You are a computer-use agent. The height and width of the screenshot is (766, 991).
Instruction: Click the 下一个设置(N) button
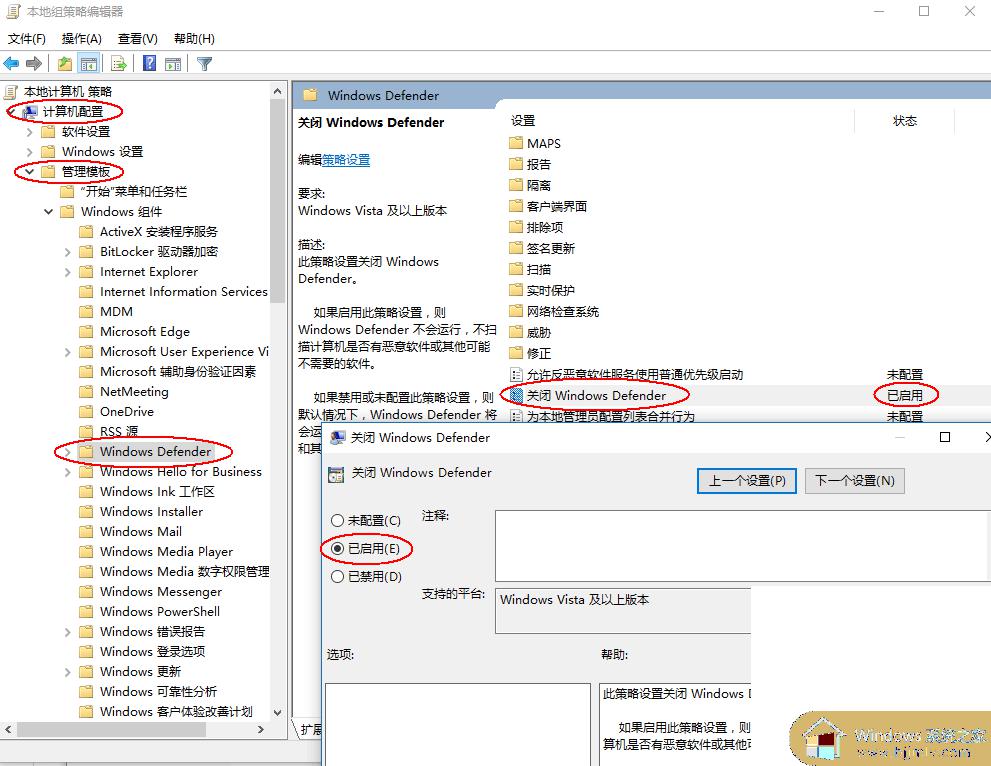click(854, 481)
